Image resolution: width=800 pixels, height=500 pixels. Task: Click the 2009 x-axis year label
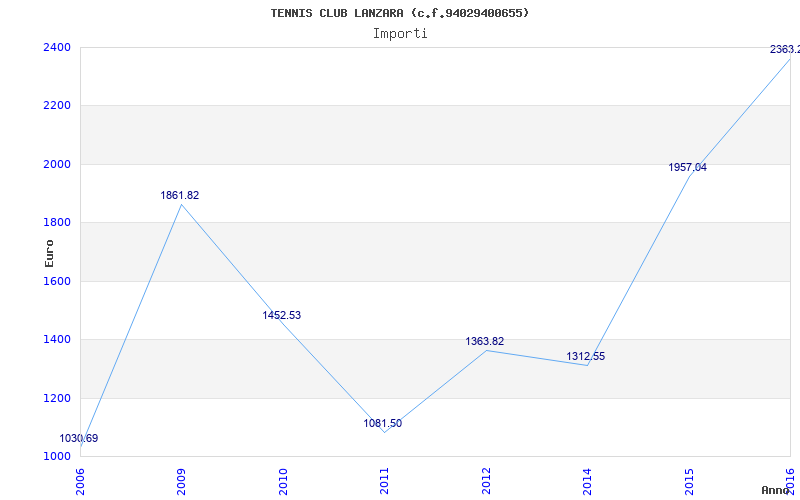(x=181, y=481)
